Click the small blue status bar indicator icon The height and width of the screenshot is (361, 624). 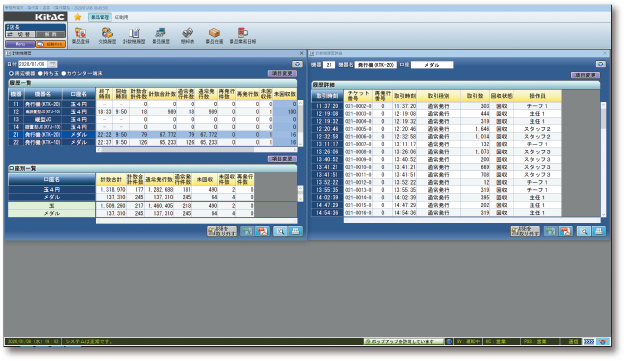point(449,341)
